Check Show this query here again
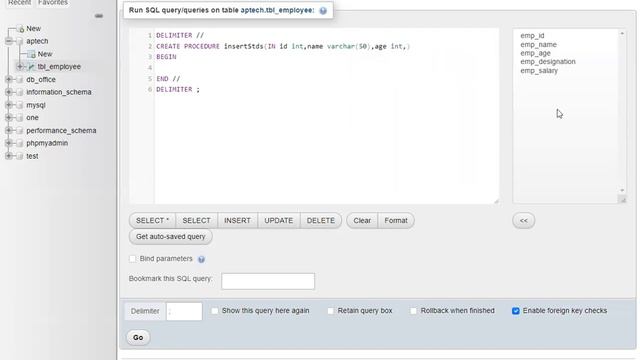 click(x=214, y=311)
